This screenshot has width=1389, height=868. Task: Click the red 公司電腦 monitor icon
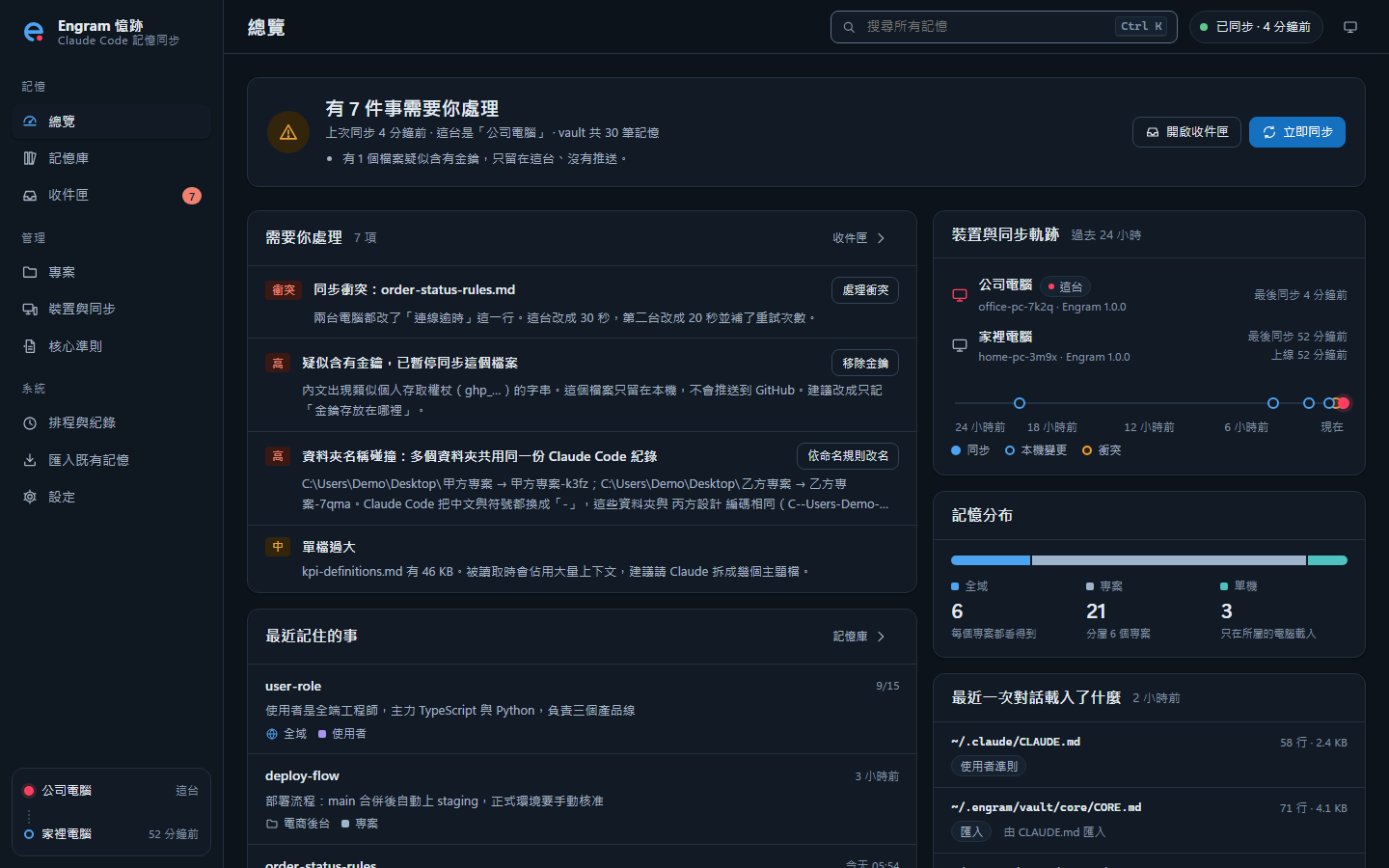(x=960, y=295)
